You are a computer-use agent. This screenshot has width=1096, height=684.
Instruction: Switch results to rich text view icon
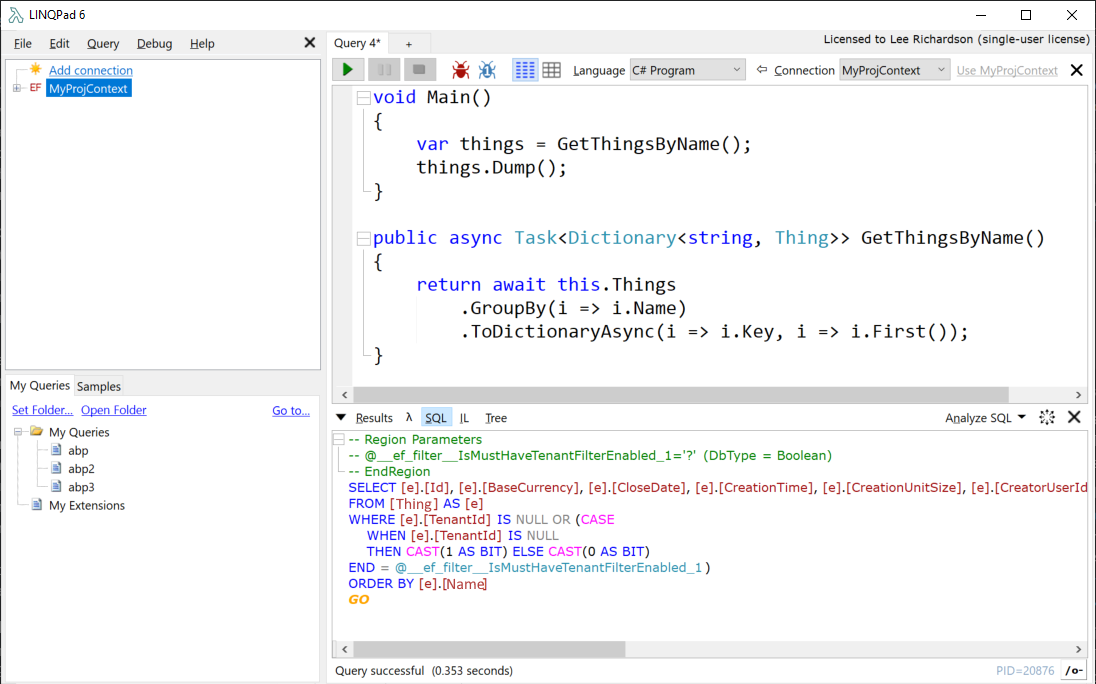(525, 70)
